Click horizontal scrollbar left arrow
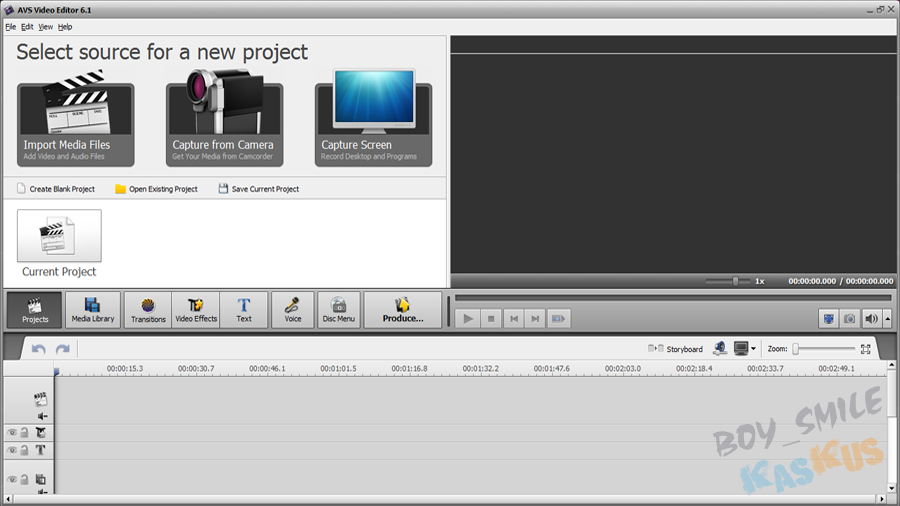900x506 pixels. tap(8, 499)
